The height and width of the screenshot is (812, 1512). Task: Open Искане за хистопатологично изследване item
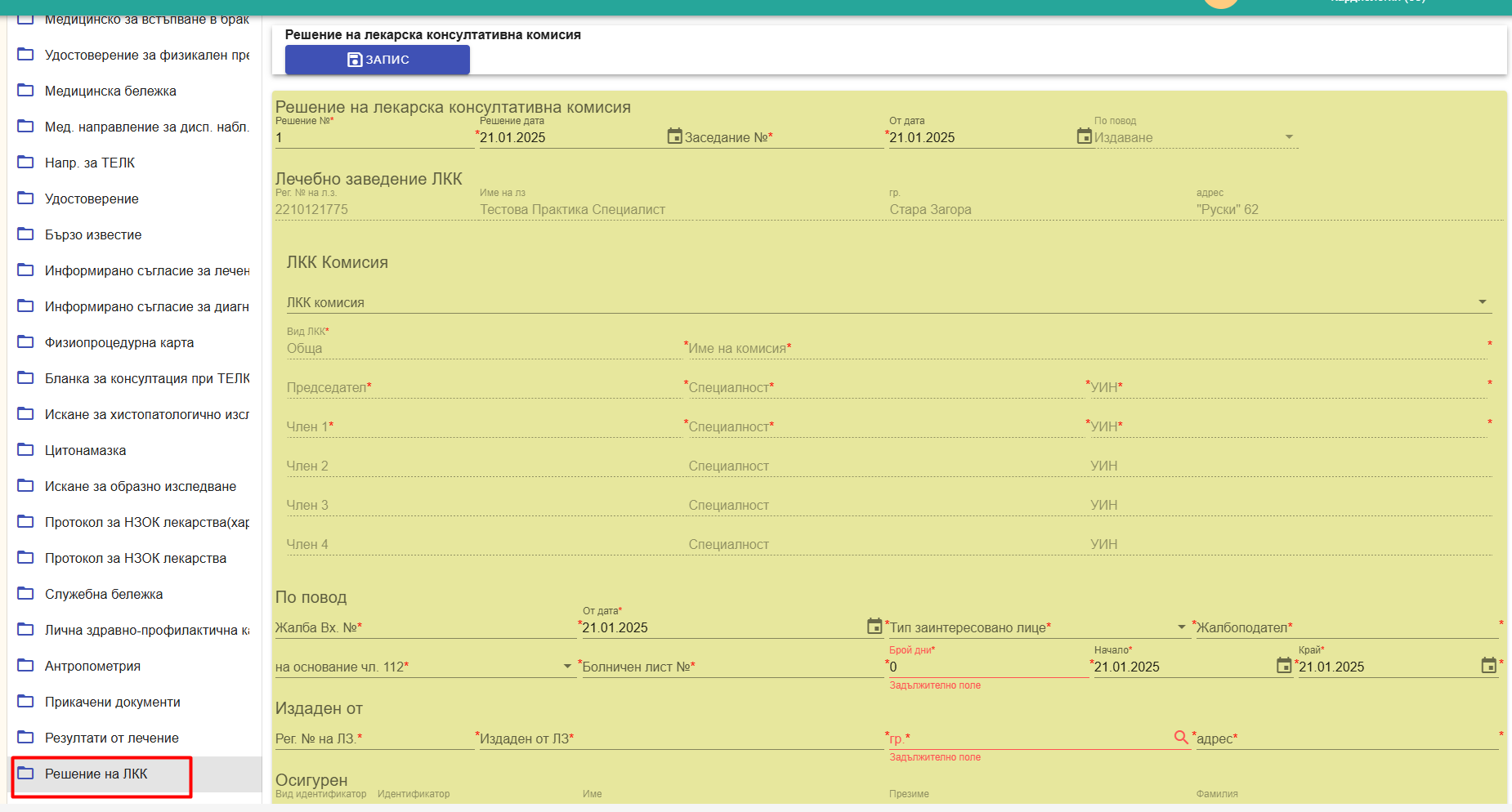point(135,414)
